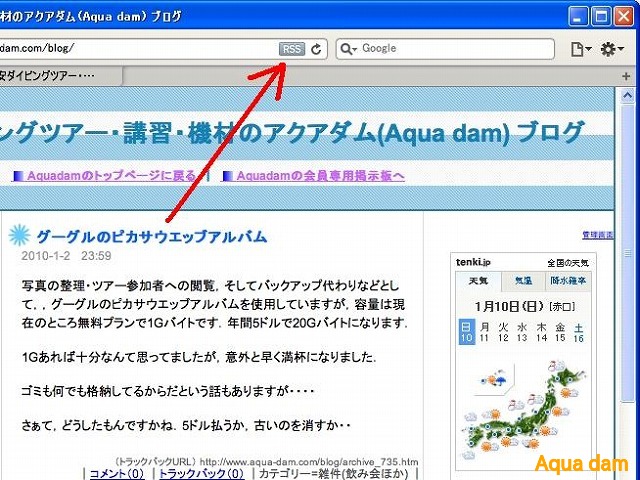This screenshot has height=480, width=640.
Task: Add a new tab with the plus button
Action: (626, 76)
